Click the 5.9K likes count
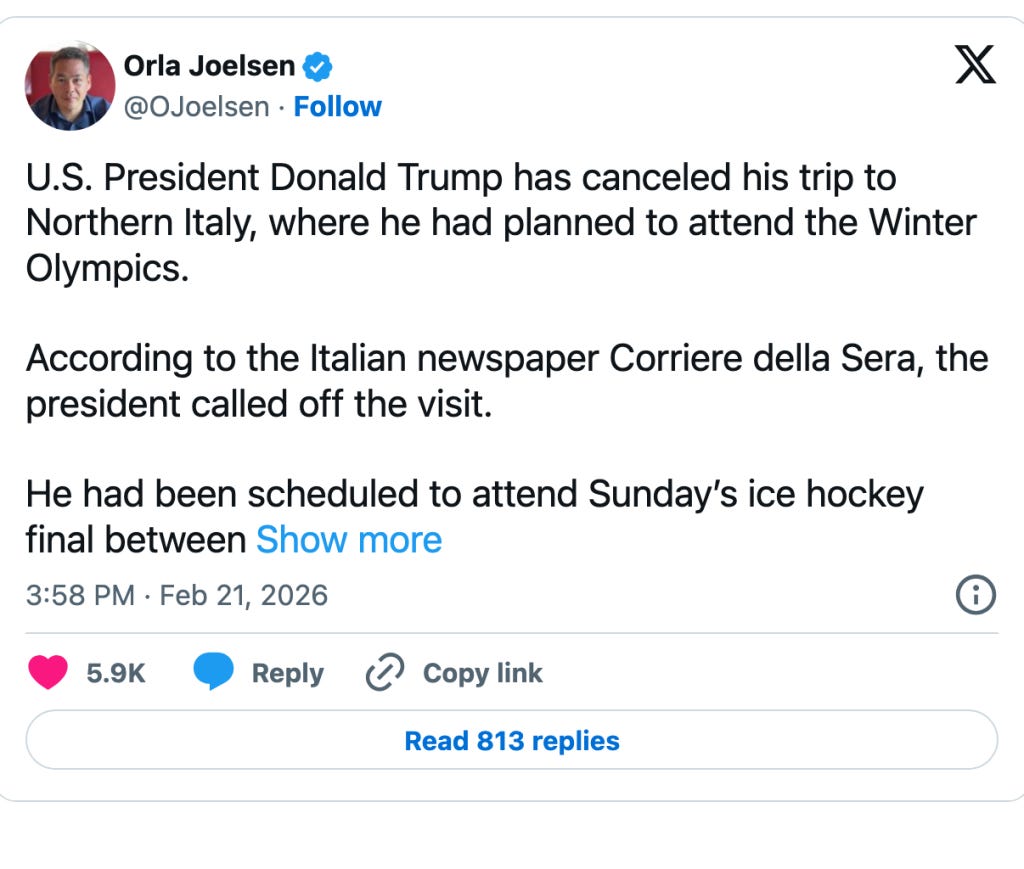The image size is (1024, 869). 116,673
